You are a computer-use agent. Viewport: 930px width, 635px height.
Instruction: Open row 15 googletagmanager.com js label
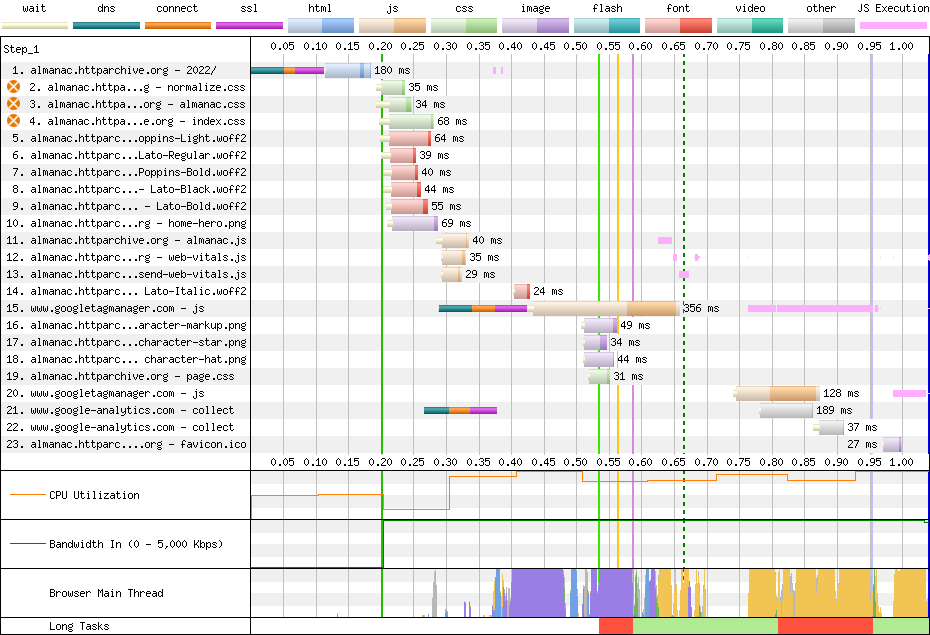(x=106, y=308)
